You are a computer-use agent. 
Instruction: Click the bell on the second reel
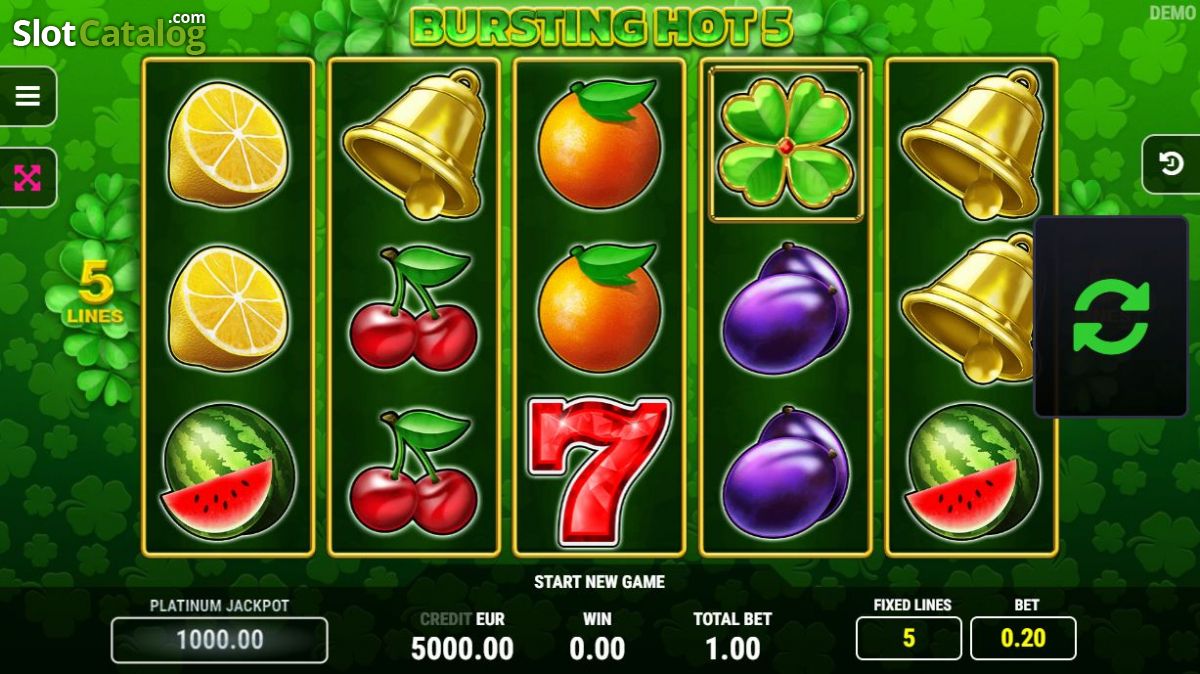point(414,143)
